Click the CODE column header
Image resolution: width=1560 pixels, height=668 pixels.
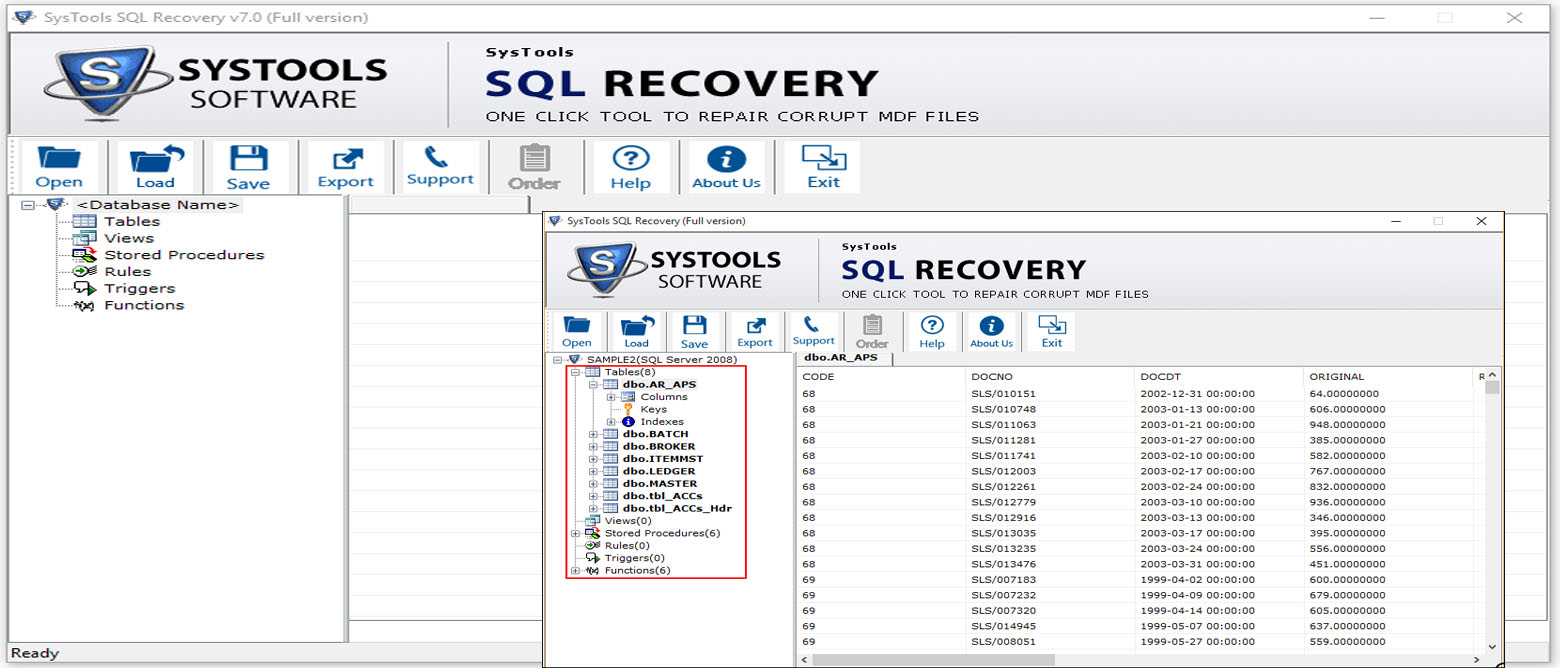(x=881, y=377)
